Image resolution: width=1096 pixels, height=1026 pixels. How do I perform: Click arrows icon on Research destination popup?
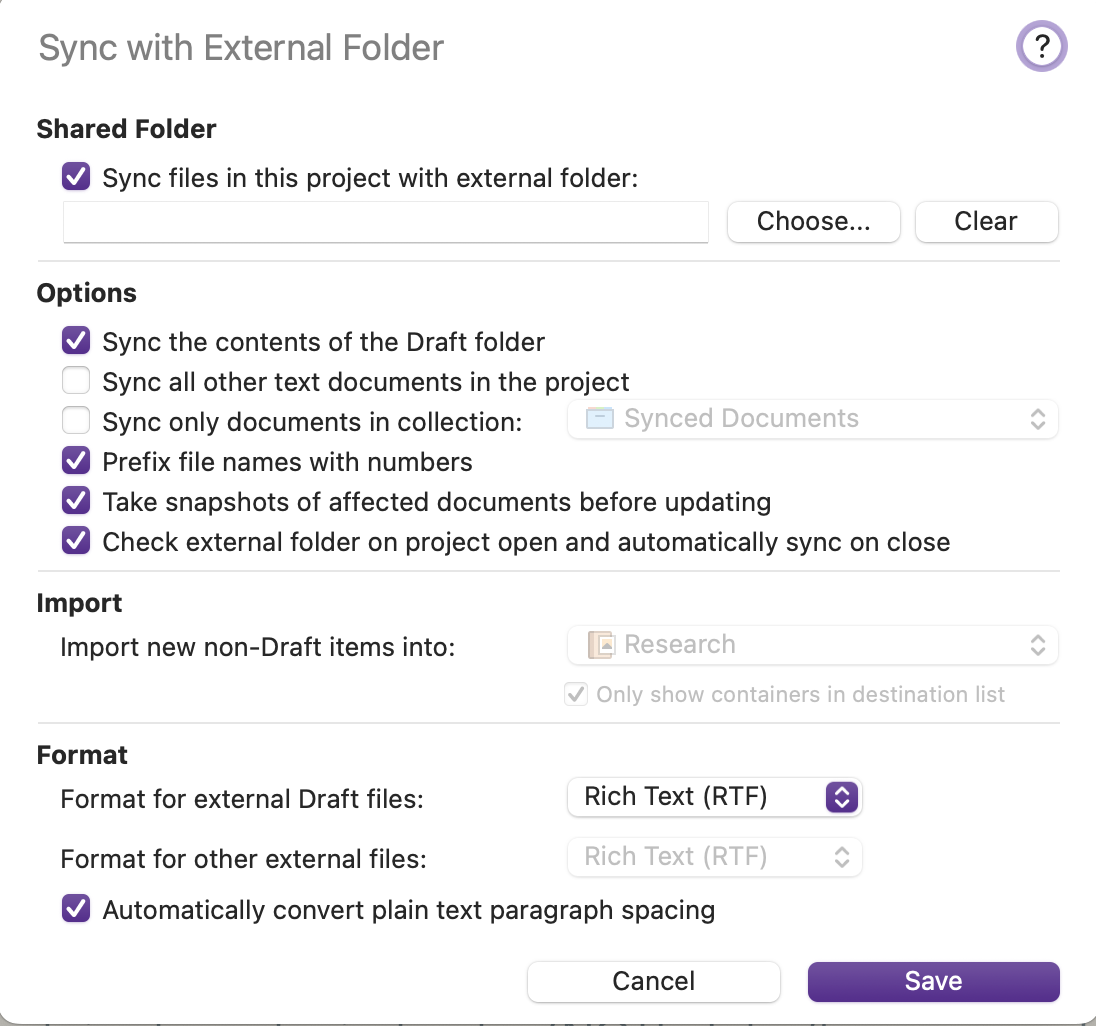(x=1038, y=645)
